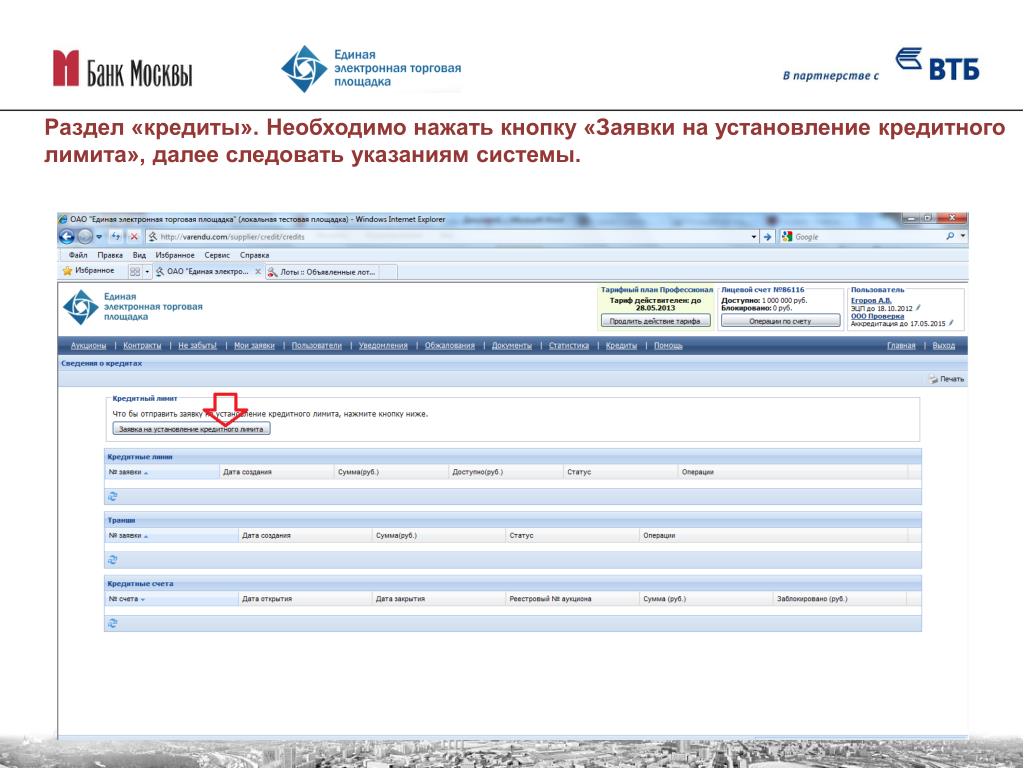
Task: Refresh the Кредитные линии grid
Action: pos(112,496)
